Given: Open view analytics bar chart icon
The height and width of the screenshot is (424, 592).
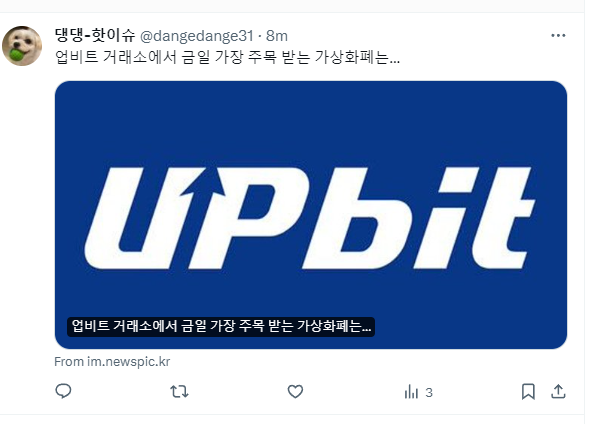Looking at the screenshot, I should tap(411, 392).
